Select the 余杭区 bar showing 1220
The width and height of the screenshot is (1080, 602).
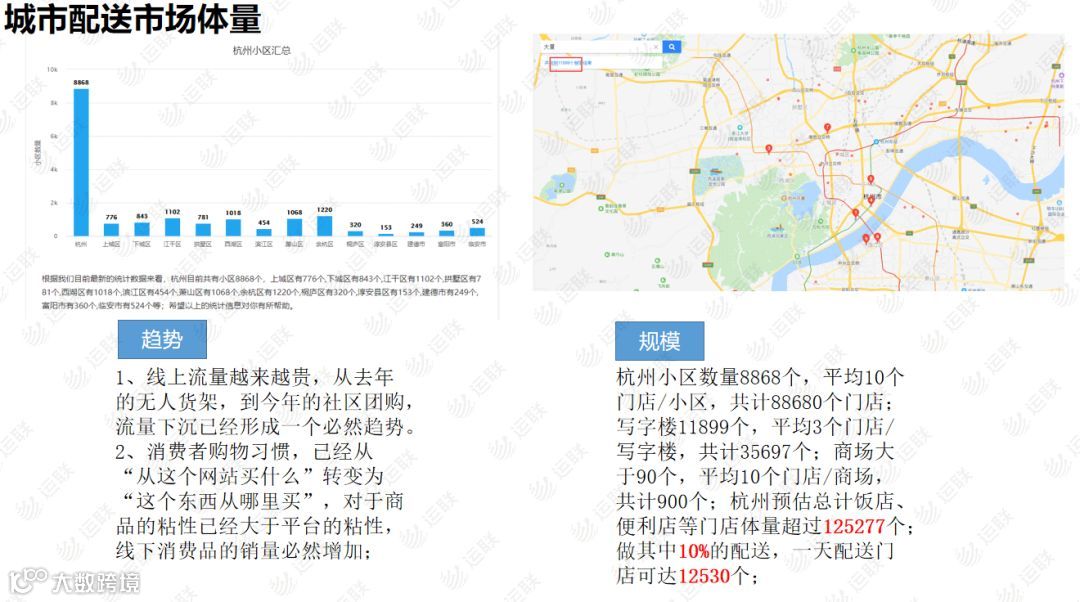[x=324, y=226]
